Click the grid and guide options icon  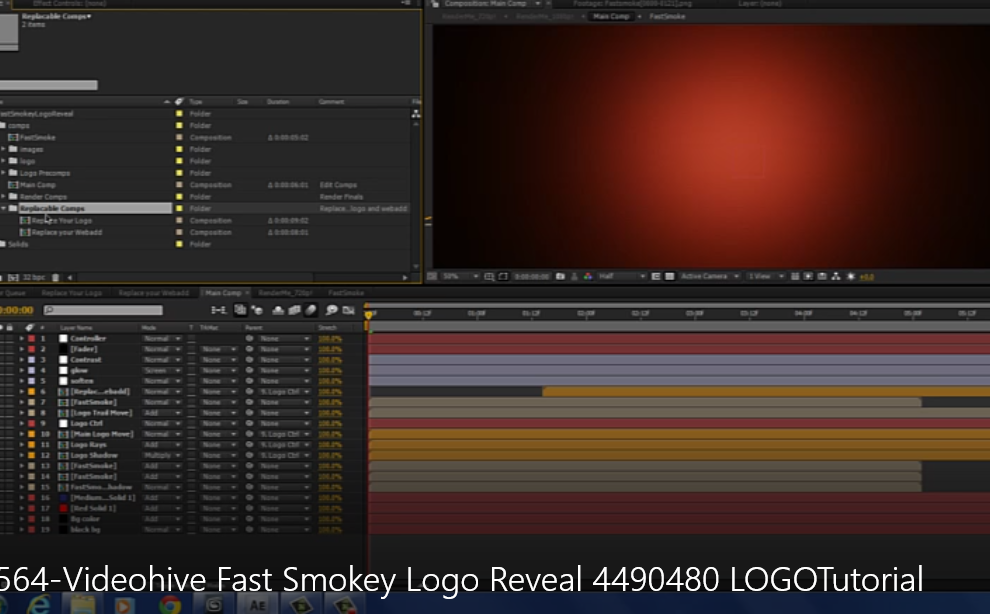489,276
